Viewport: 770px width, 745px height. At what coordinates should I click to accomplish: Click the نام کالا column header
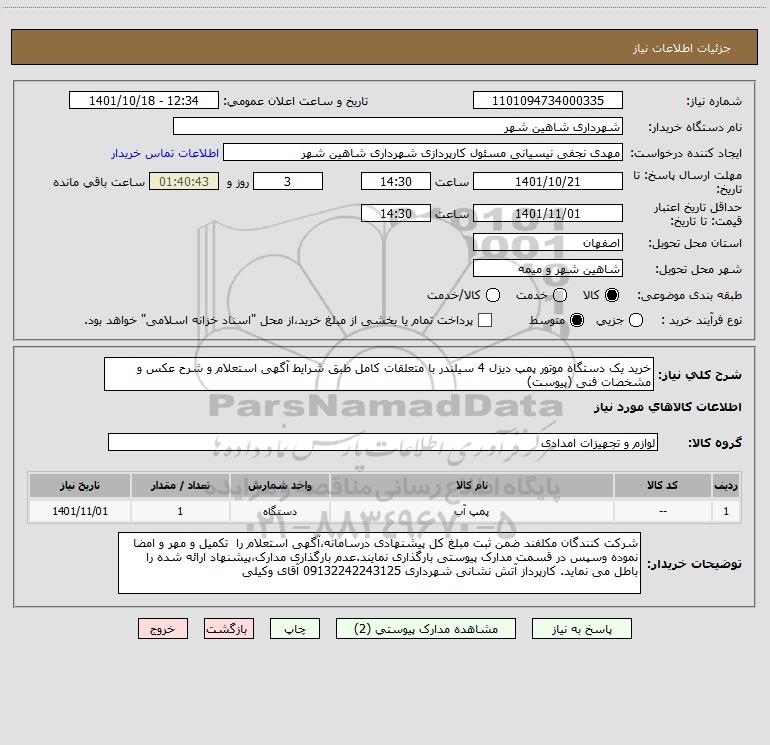[471, 485]
